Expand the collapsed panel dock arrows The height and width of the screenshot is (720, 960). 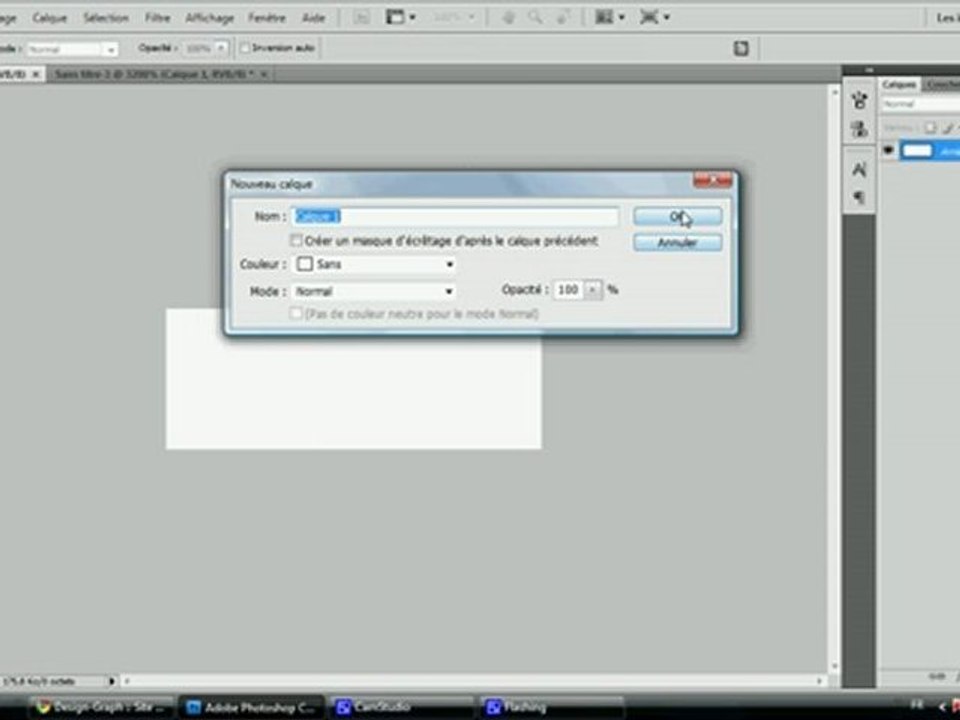pyautogui.click(x=869, y=70)
